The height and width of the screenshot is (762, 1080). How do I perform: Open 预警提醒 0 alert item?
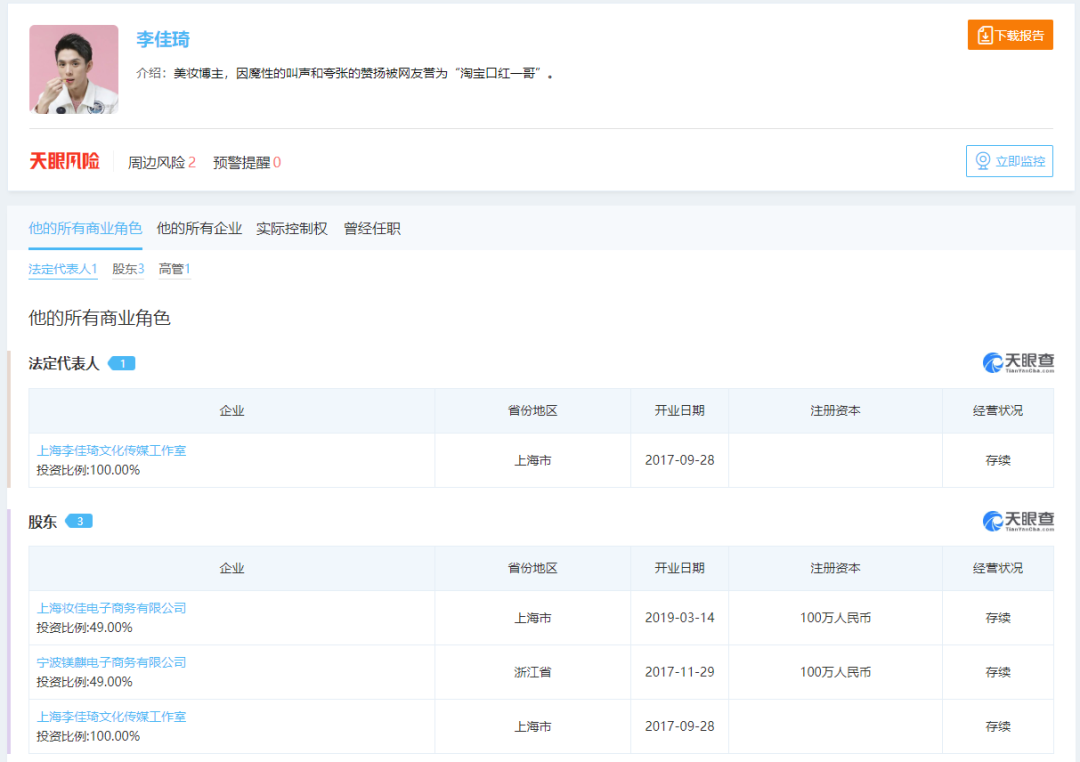pos(247,163)
